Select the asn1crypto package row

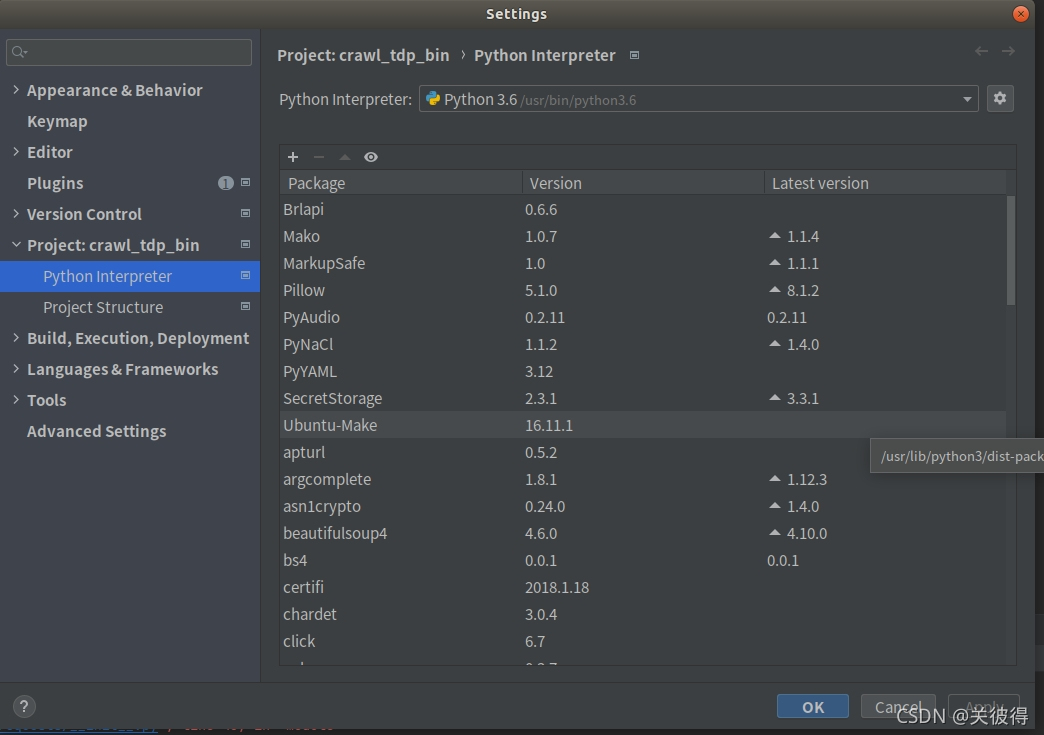(x=643, y=506)
